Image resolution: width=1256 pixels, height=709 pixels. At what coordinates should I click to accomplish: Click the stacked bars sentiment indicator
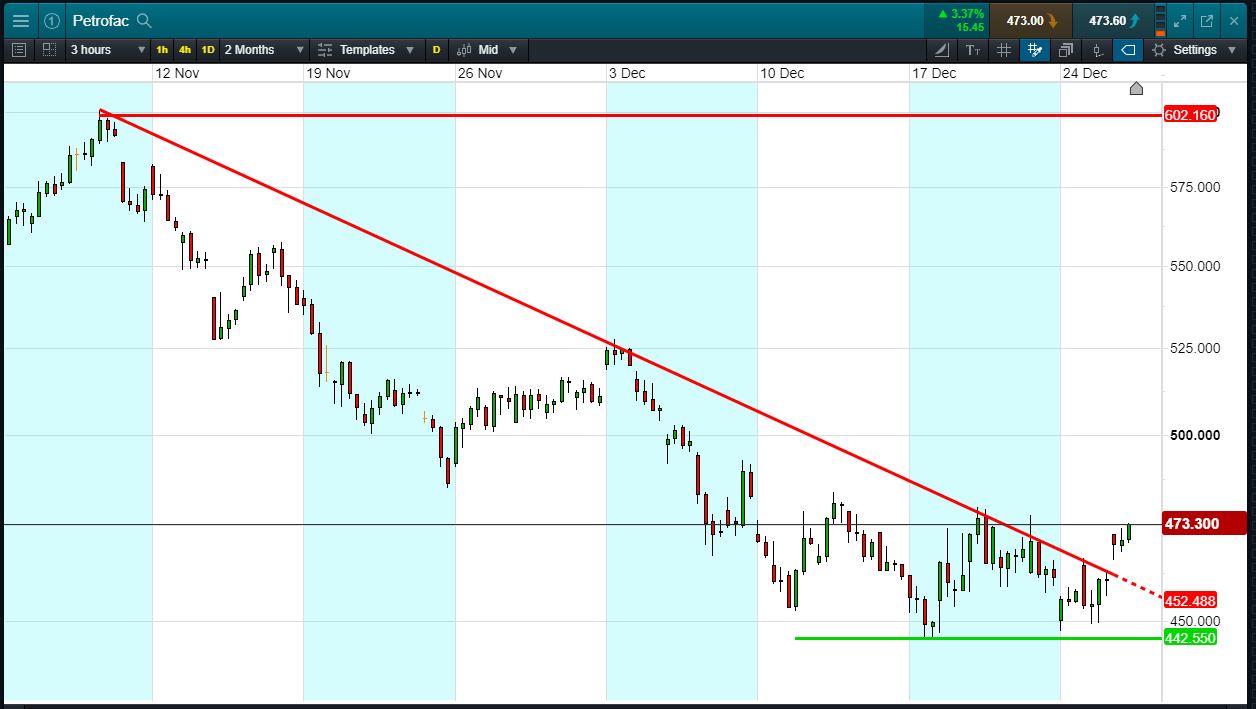click(x=1159, y=20)
